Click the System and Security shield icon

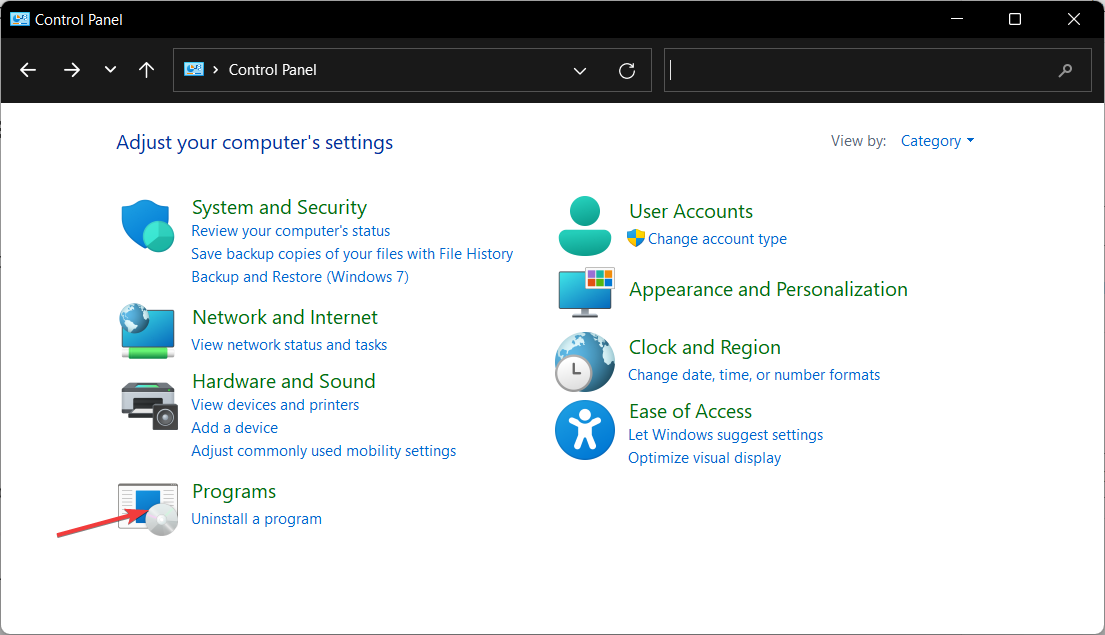pos(148,225)
